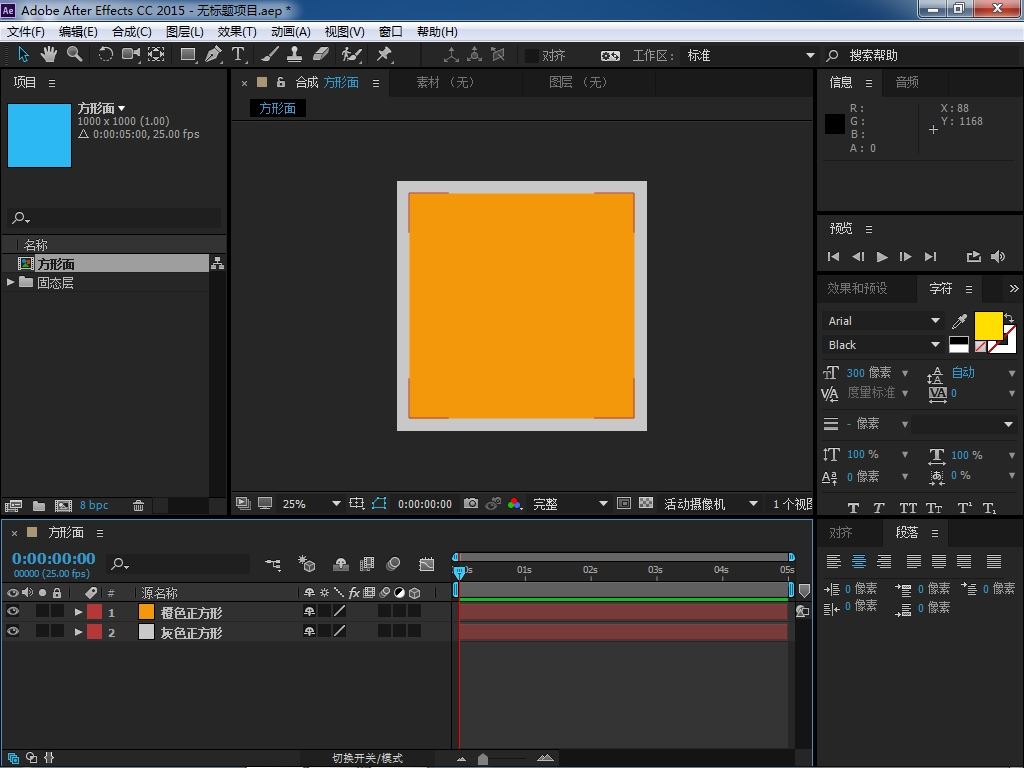Open the 25% magnification dropdown
Screen dimensions: 1024x768
336,504
